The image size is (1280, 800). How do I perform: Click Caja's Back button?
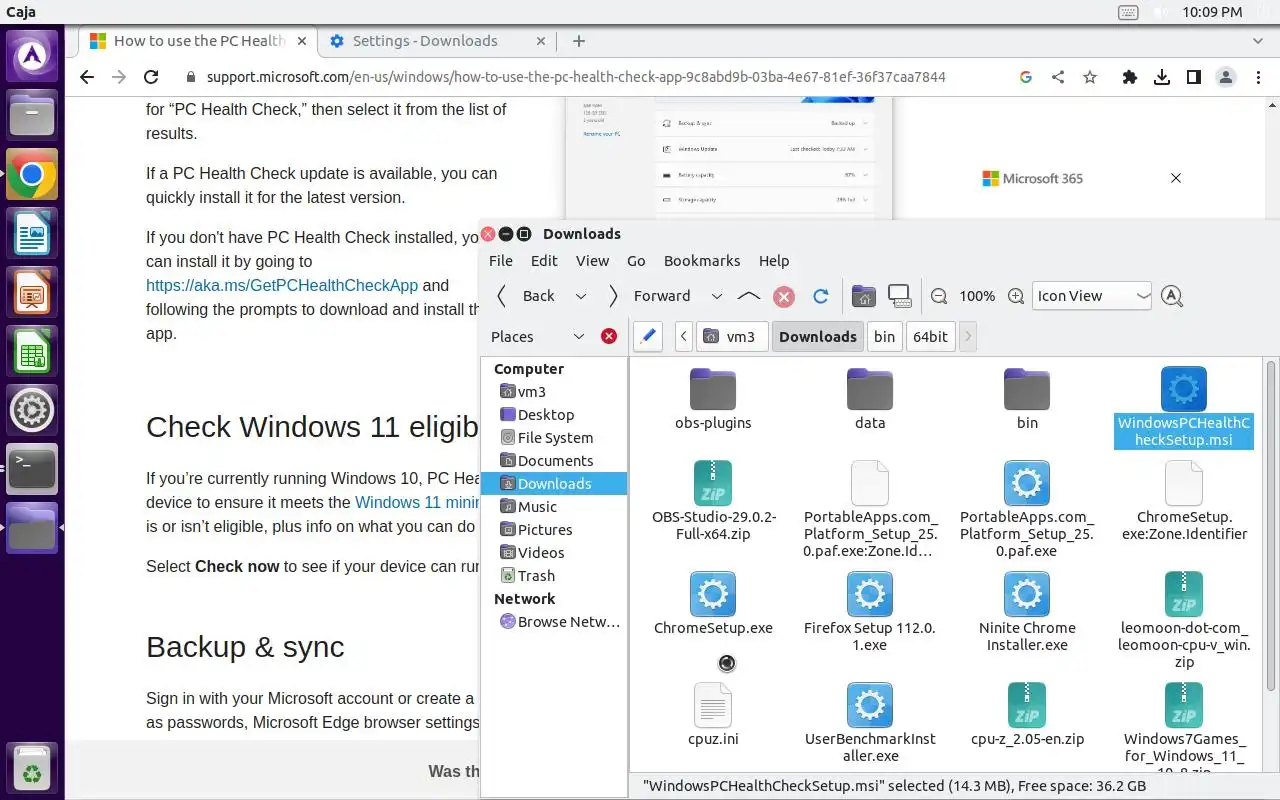point(526,296)
